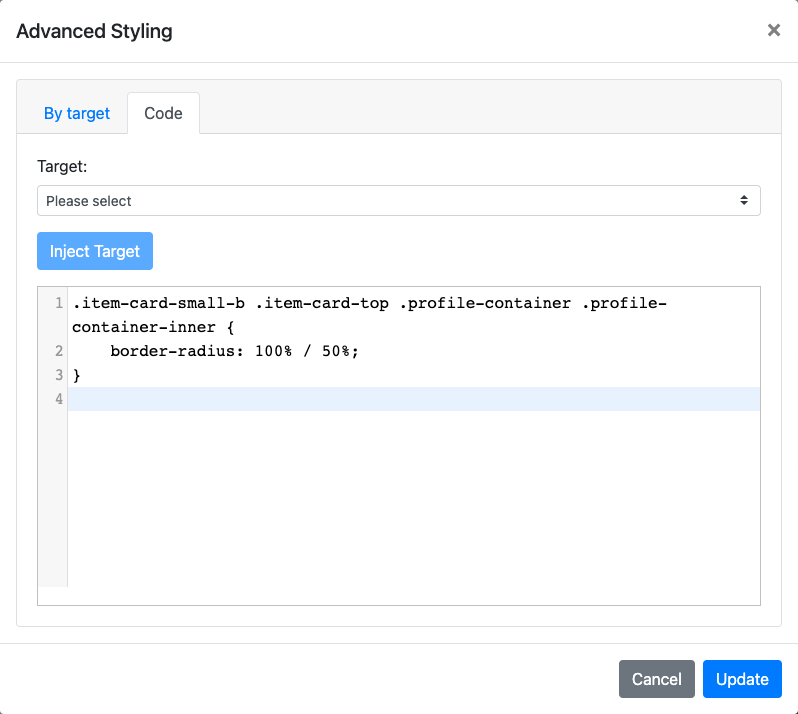Open the Please select Target dropdown
The height and width of the screenshot is (714, 798).
click(x=398, y=201)
